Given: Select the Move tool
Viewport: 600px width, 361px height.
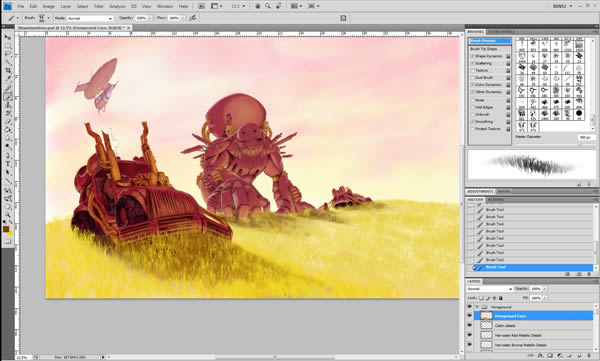Looking at the screenshot, I should pos(8,37).
